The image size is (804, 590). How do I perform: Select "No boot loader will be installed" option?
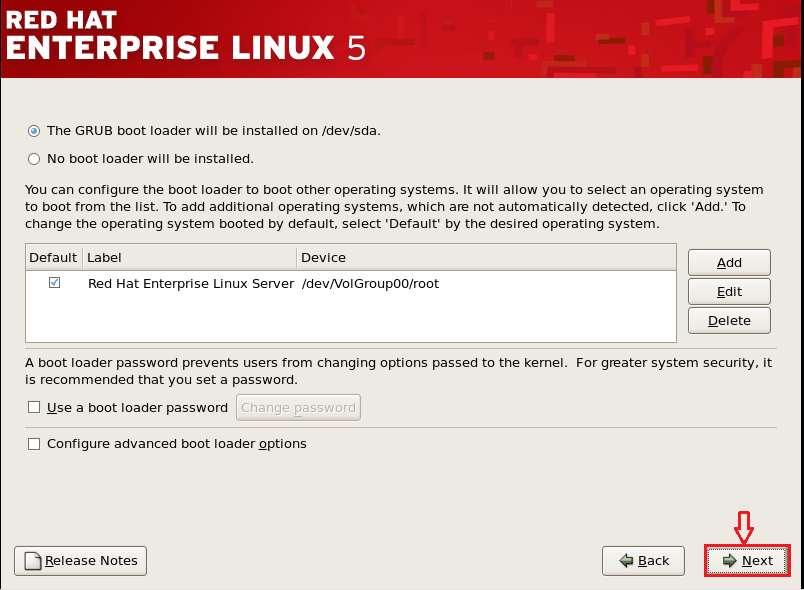click(x=33, y=158)
